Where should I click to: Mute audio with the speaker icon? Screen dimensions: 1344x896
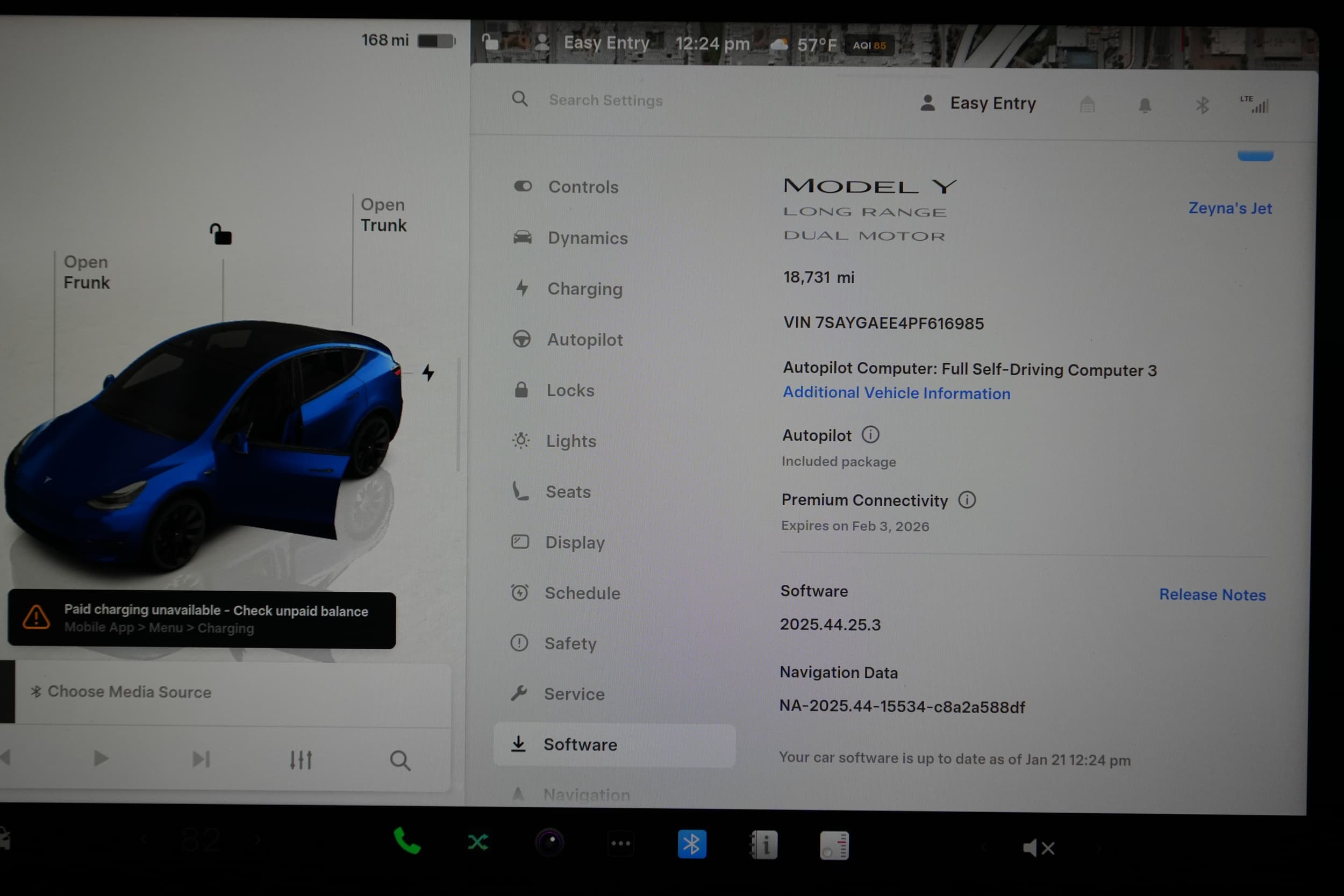coord(1038,848)
